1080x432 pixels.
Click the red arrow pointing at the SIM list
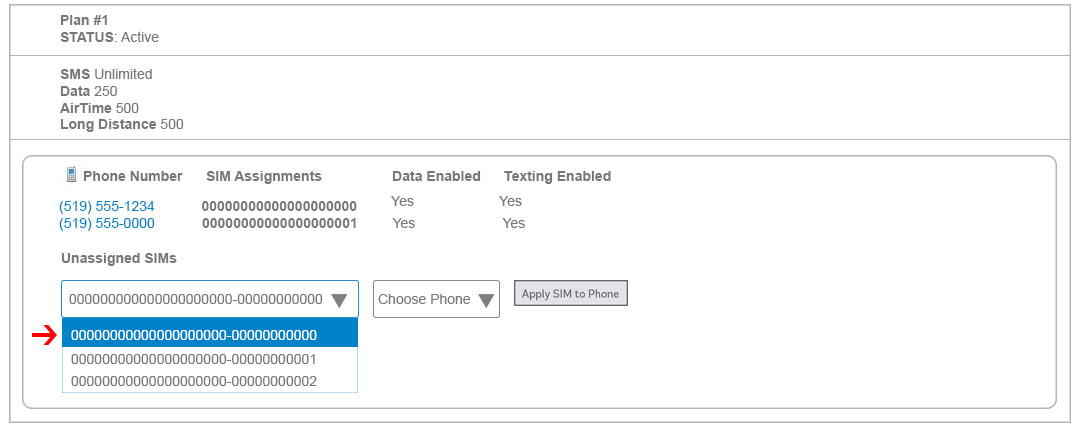[44, 336]
